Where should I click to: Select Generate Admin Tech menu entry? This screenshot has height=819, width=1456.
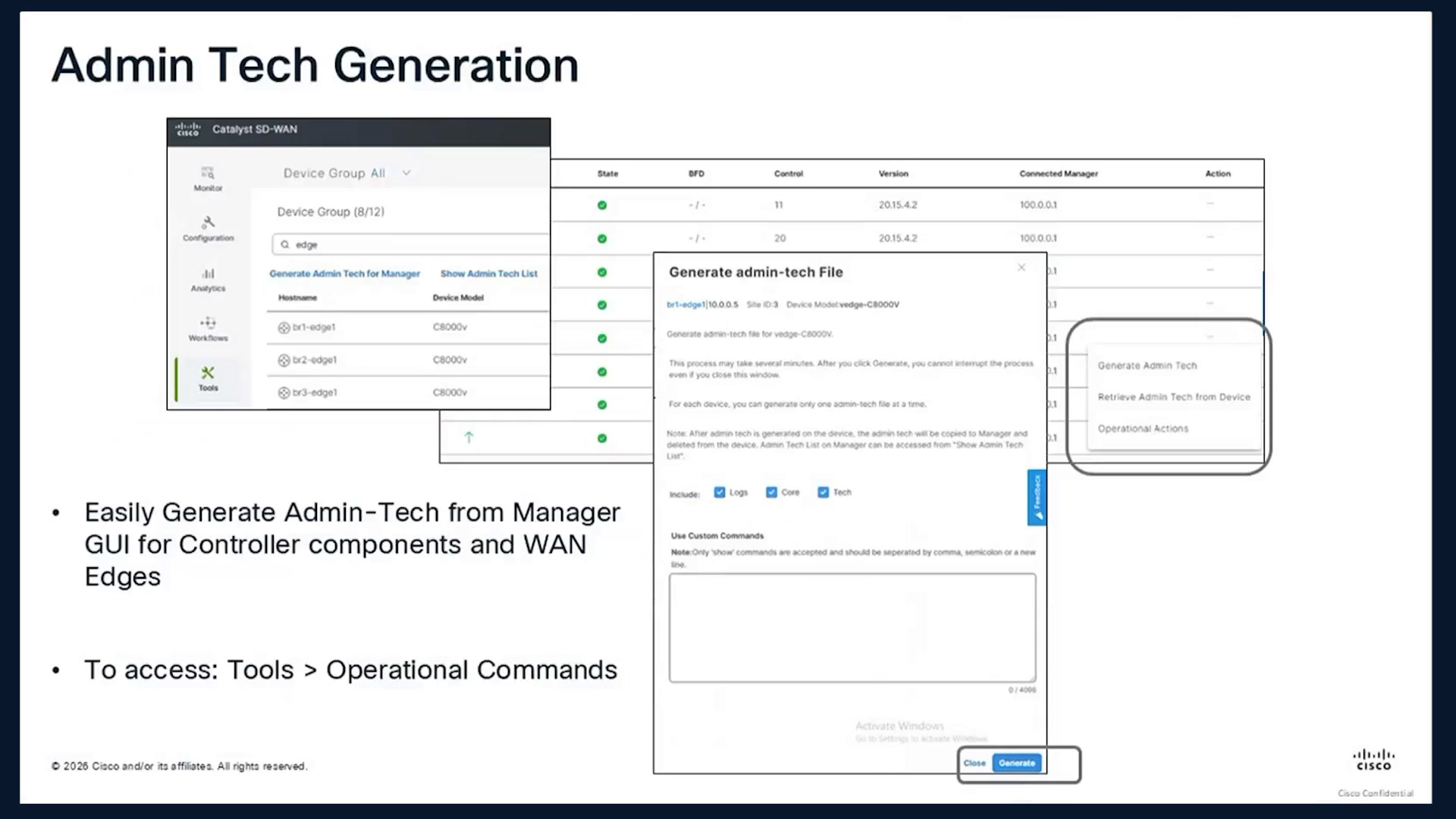(1147, 366)
